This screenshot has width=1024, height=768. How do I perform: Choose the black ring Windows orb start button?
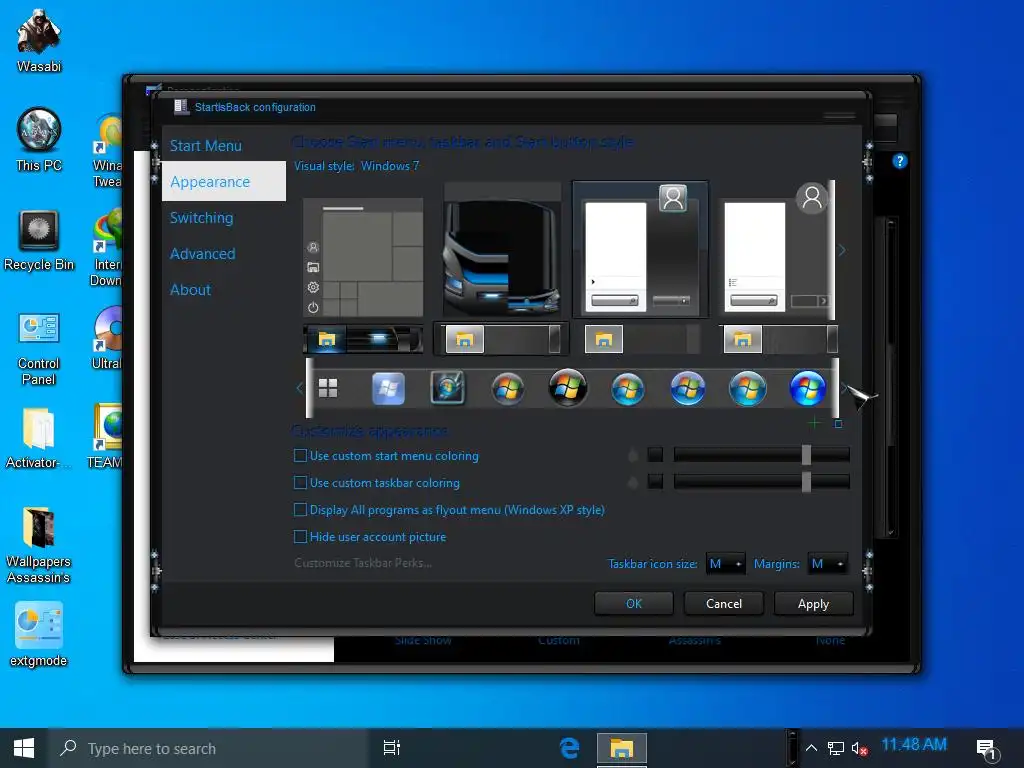pyautogui.click(x=568, y=388)
